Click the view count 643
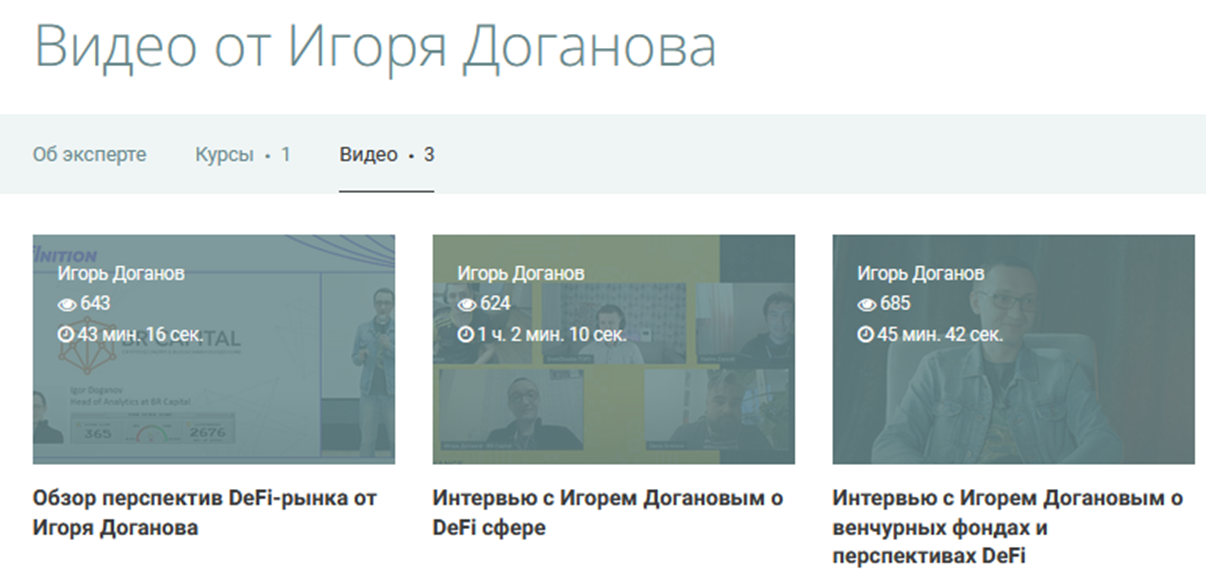This screenshot has height=588, width=1206. tap(94, 304)
